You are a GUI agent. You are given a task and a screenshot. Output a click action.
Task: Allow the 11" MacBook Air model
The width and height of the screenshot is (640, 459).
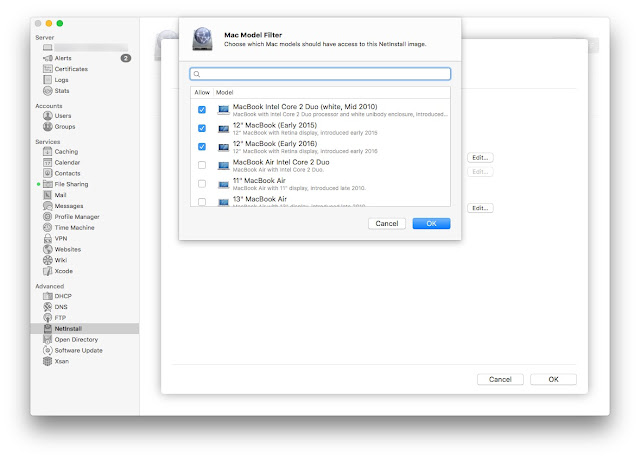pyautogui.click(x=202, y=184)
